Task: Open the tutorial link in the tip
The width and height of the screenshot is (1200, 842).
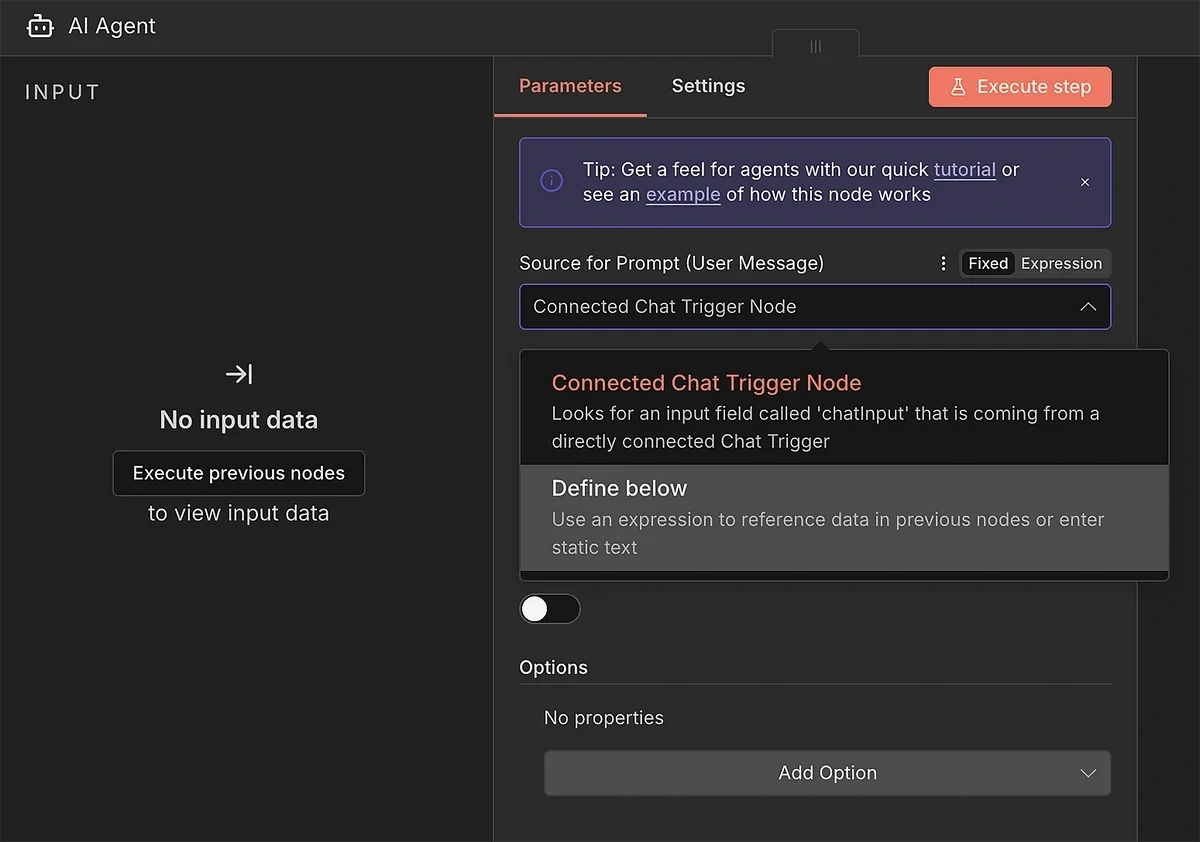Action: [x=964, y=169]
